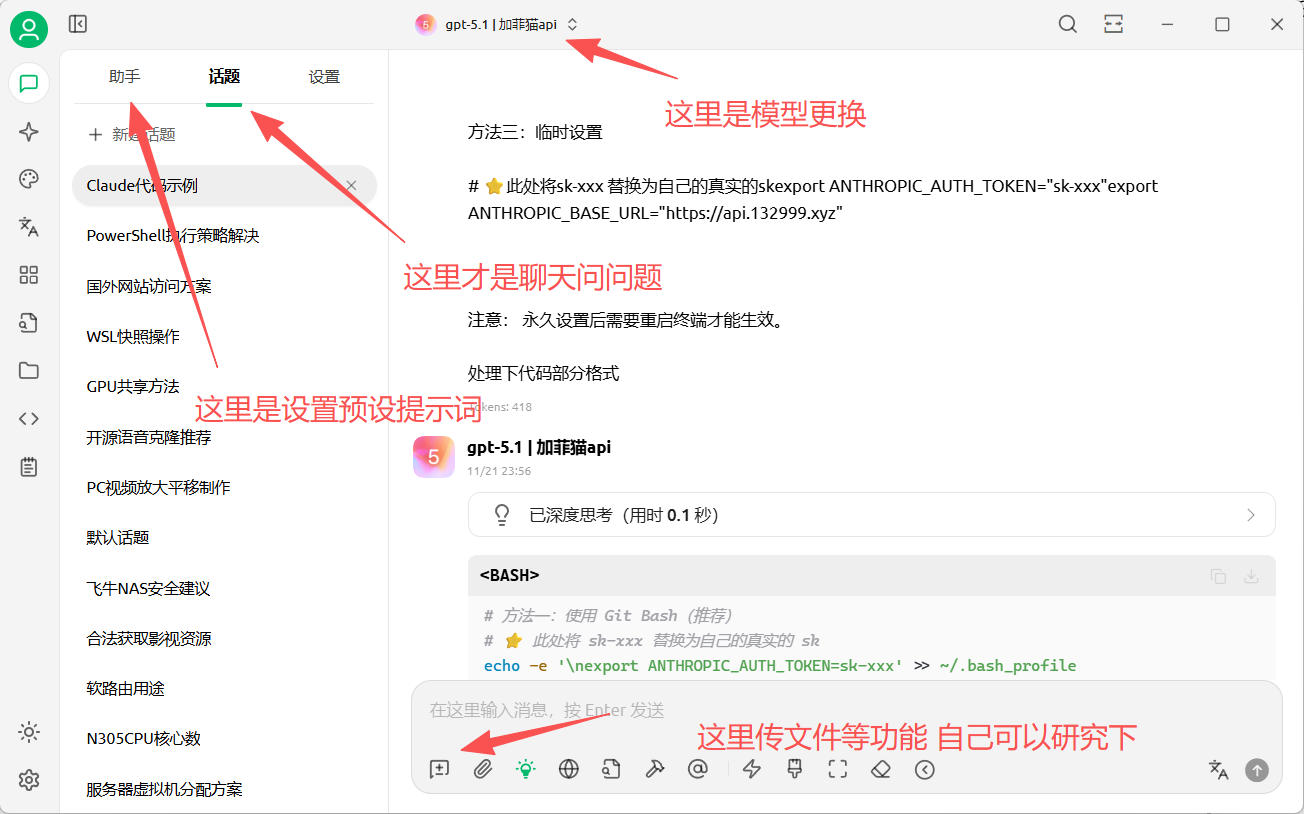Open the 设置 tab
The image size is (1304, 814).
click(324, 75)
